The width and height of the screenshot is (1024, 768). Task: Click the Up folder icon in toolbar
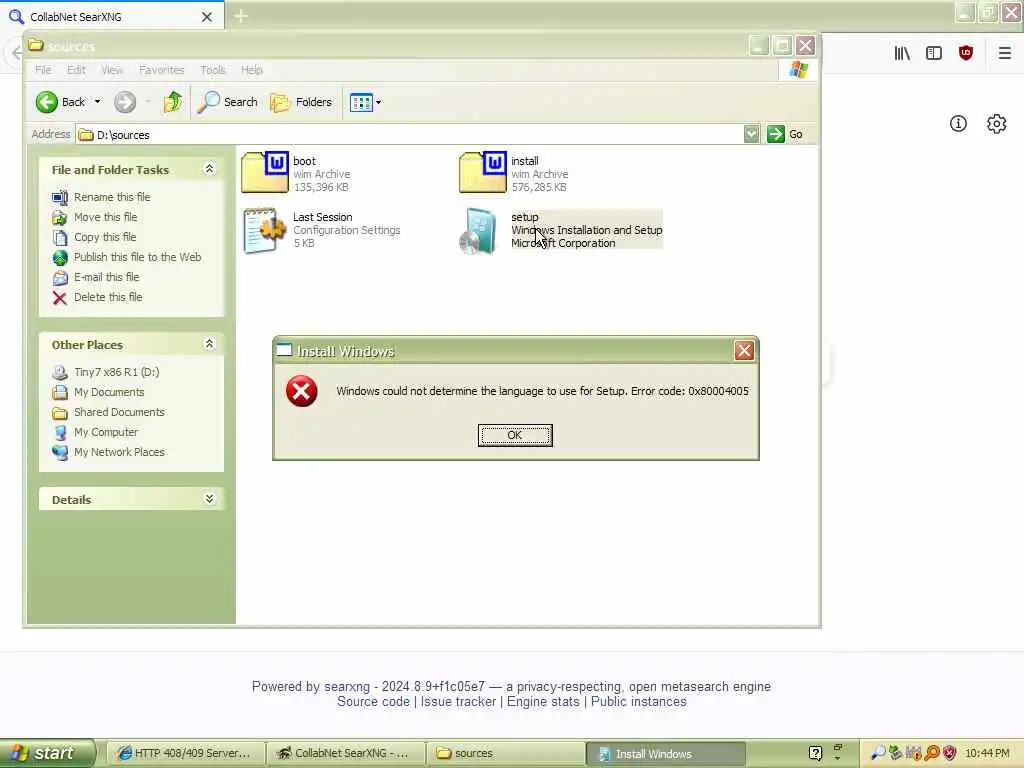173,102
